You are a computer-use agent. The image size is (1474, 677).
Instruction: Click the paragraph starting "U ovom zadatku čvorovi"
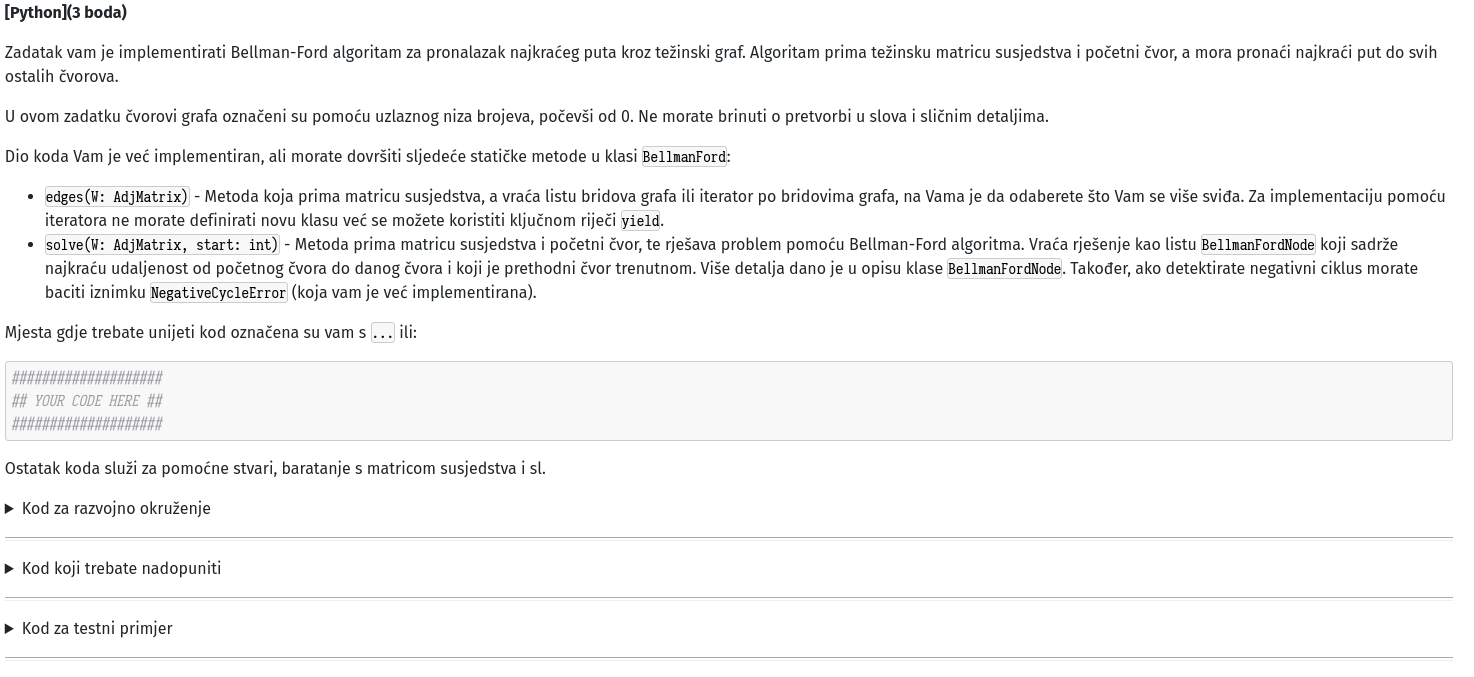click(x=527, y=117)
